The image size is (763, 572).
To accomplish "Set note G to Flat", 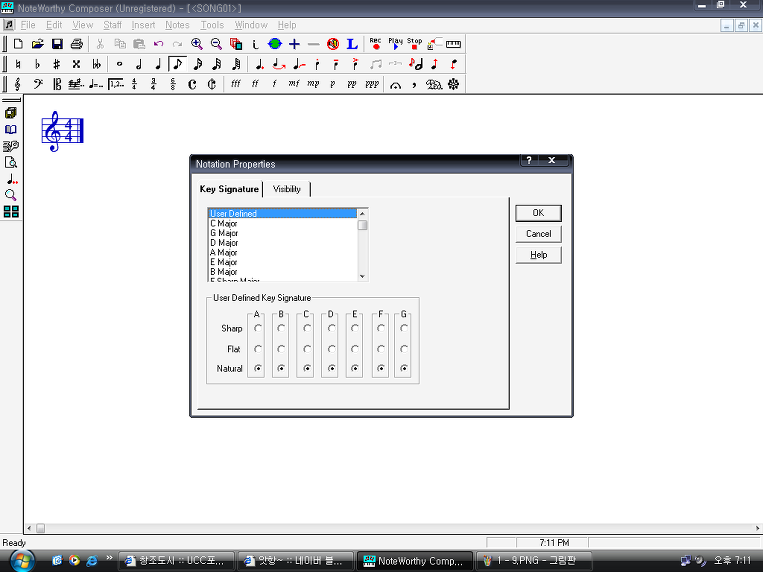I will click(404, 349).
